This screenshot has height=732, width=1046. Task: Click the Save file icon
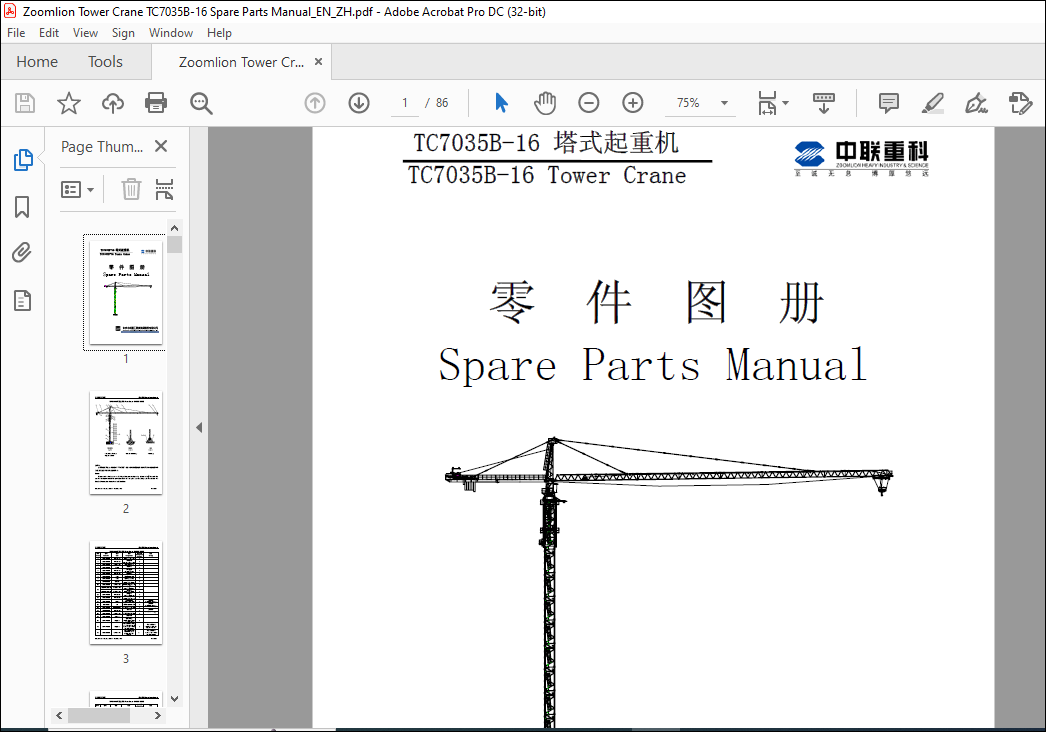tap(25, 103)
